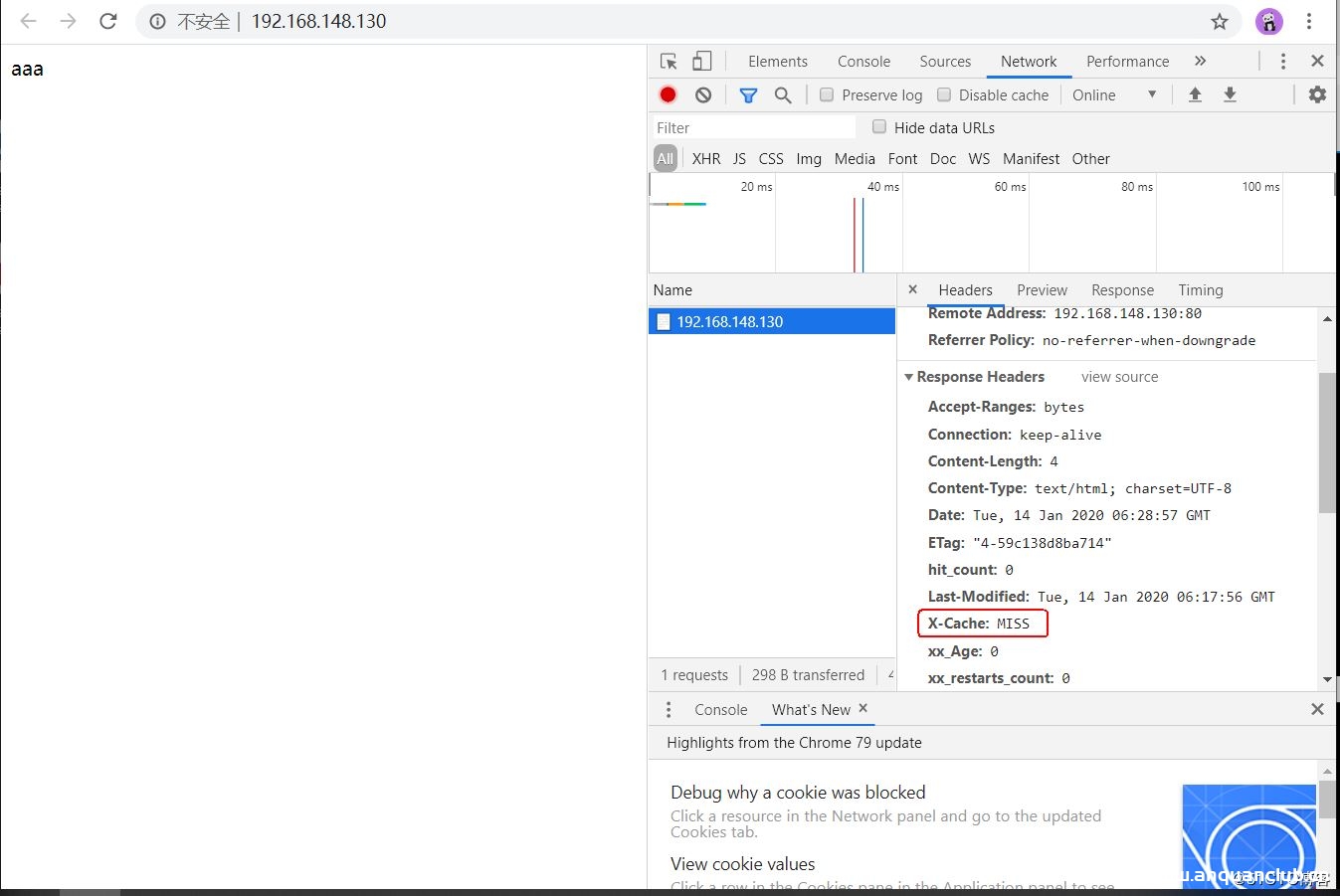Collapse the Response Headers section
1340x896 pixels.
click(x=908, y=377)
